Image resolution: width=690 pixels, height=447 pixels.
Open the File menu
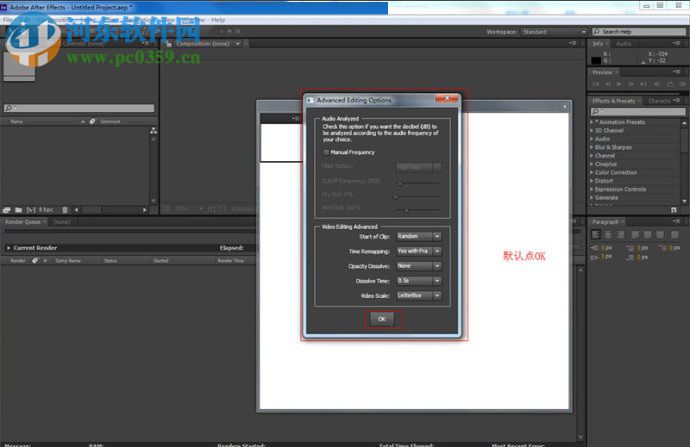(x=7, y=20)
